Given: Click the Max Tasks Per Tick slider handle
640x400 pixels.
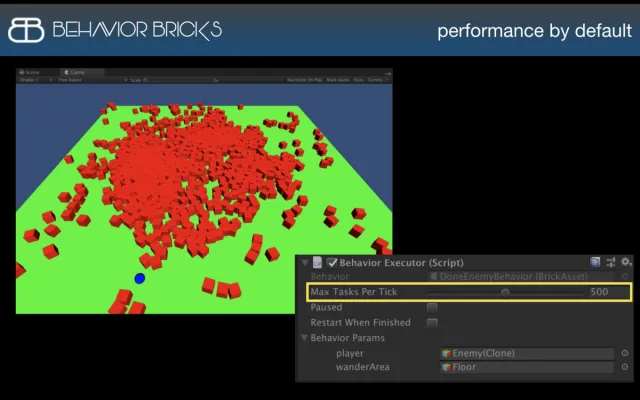Looking at the screenshot, I should (x=505, y=292).
